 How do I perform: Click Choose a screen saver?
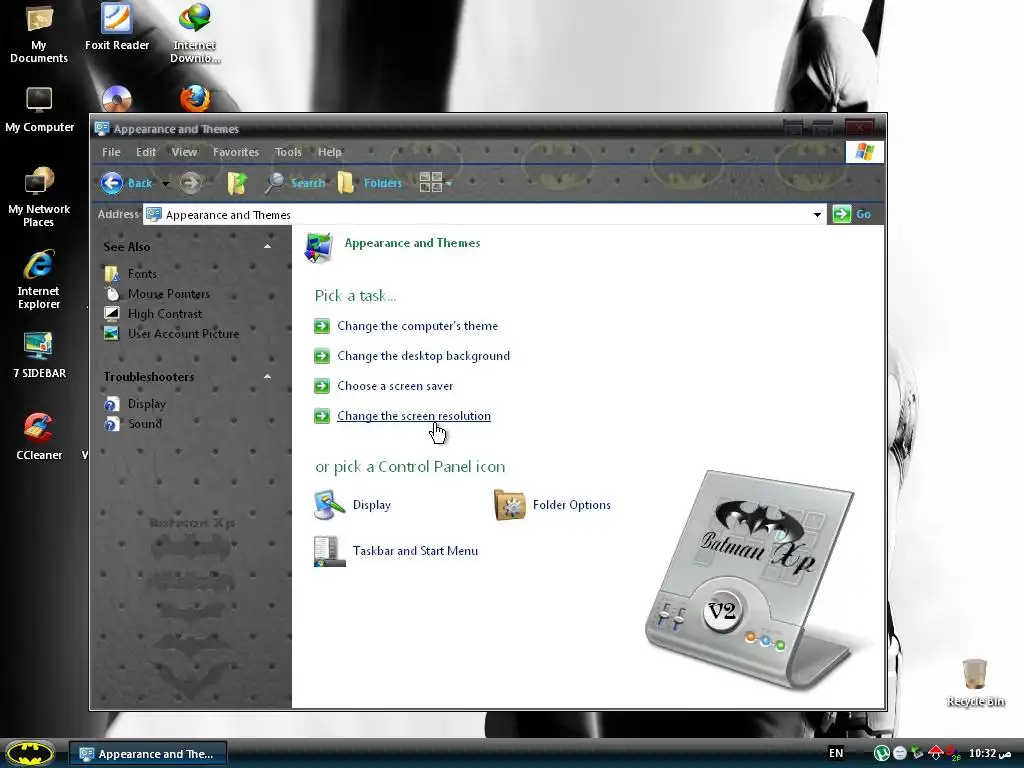(x=395, y=386)
